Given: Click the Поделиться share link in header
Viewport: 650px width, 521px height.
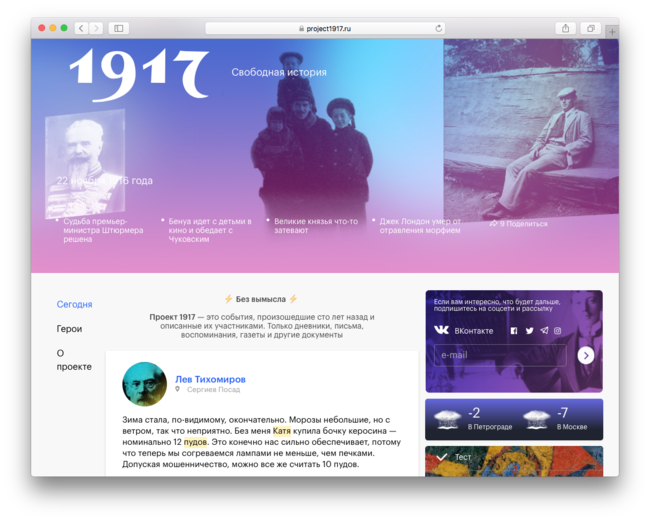Looking at the screenshot, I should [520, 224].
